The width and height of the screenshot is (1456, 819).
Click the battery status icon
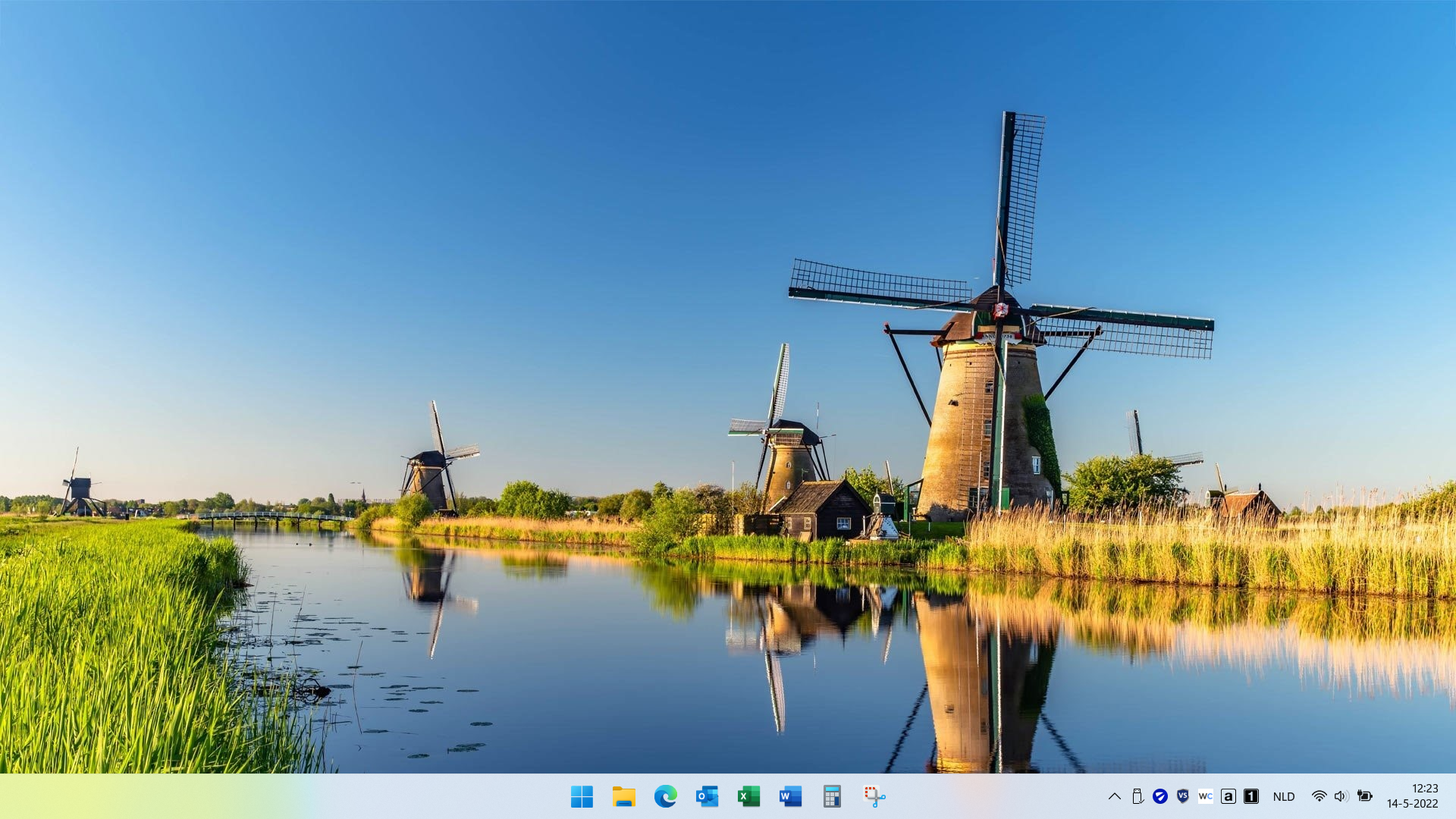(1364, 796)
